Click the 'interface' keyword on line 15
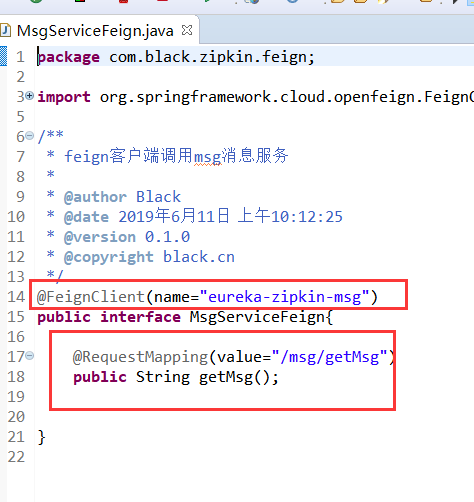This screenshot has height=502, width=474. (140, 317)
